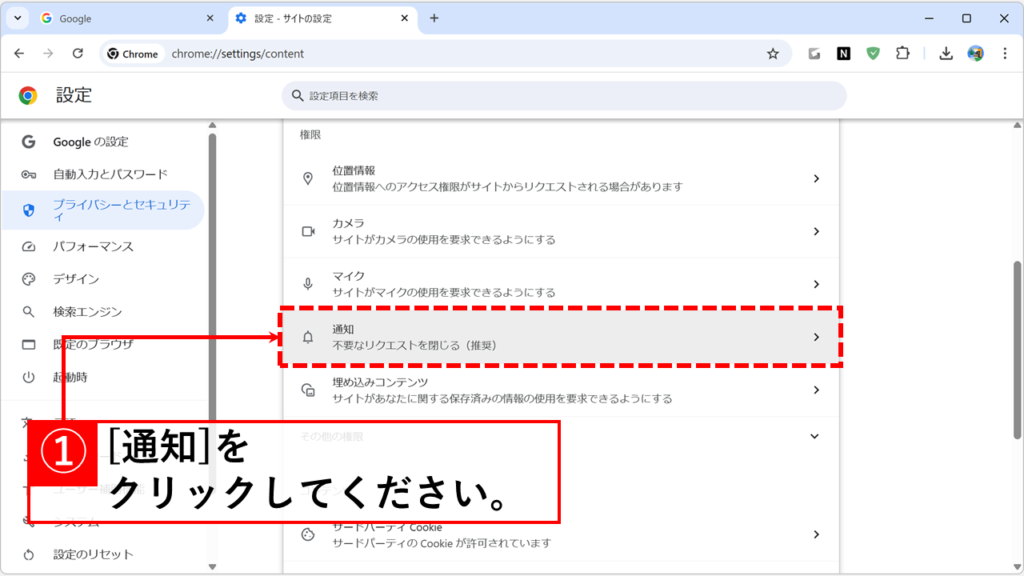Image resolution: width=1024 pixels, height=576 pixels.
Task: Select the 設定 - サイトの設定 tab
Action: (x=321, y=18)
